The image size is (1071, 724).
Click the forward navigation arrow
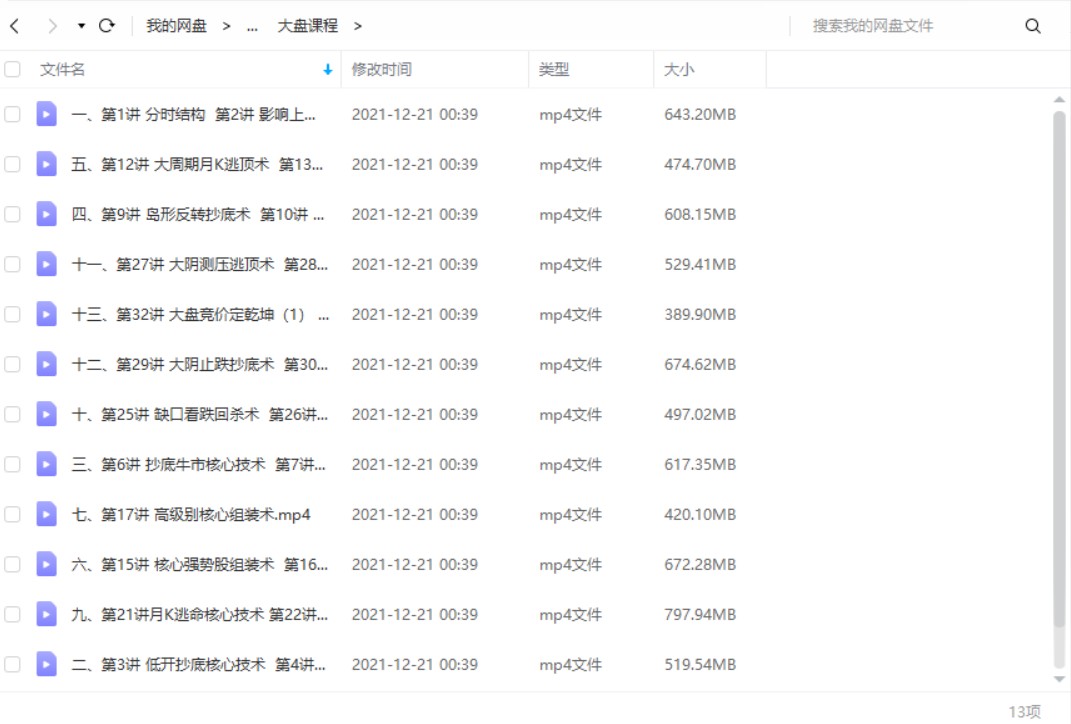[53, 26]
